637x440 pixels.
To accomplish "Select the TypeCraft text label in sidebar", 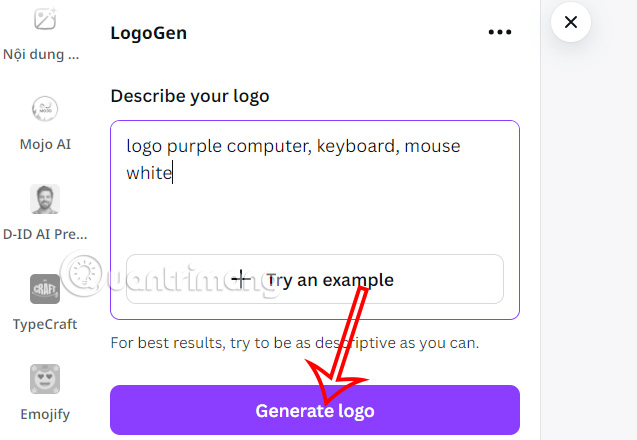I will click(x=45, y=324).
